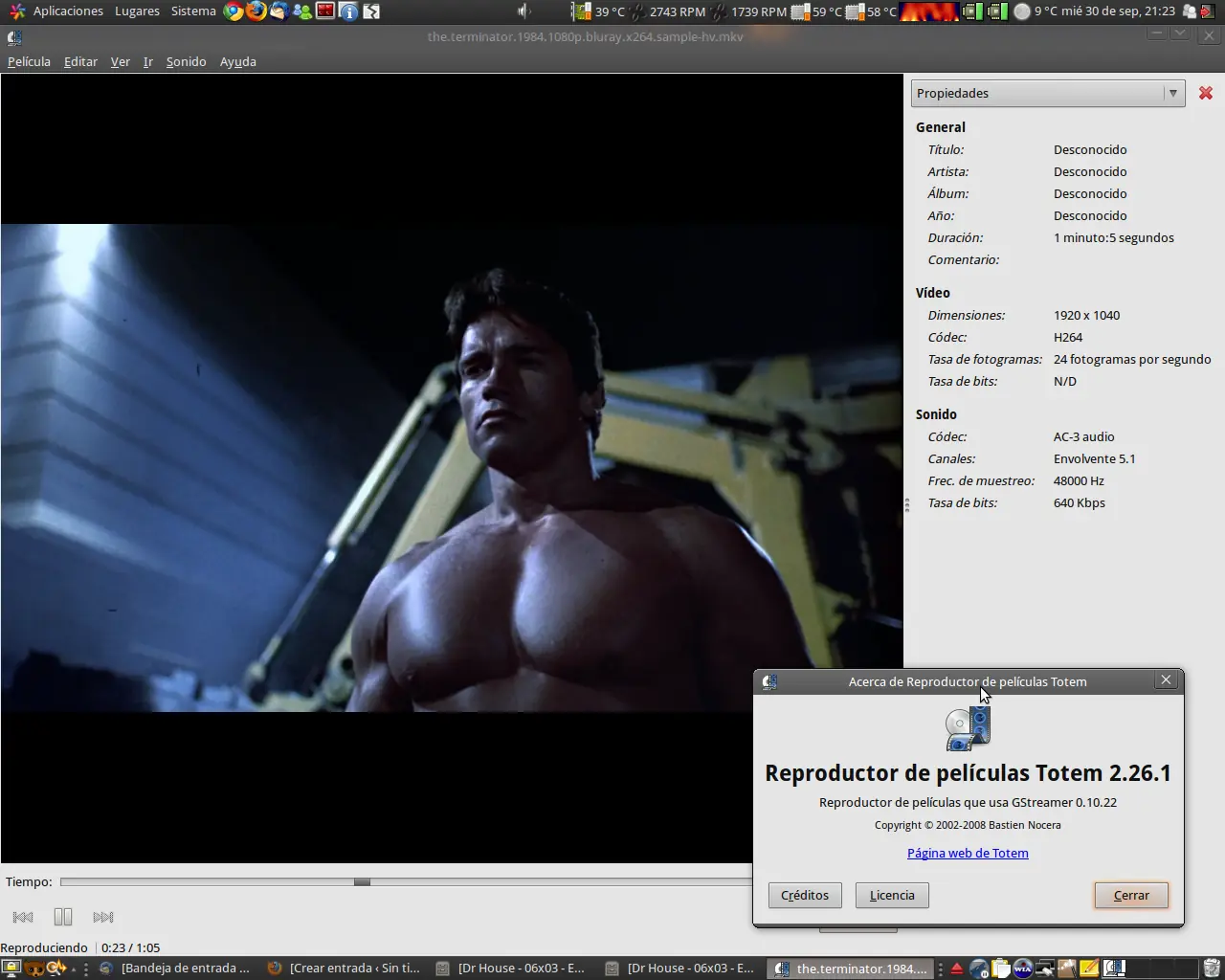Open Thunderbird mail launcher in top panel

click(279, 11)
